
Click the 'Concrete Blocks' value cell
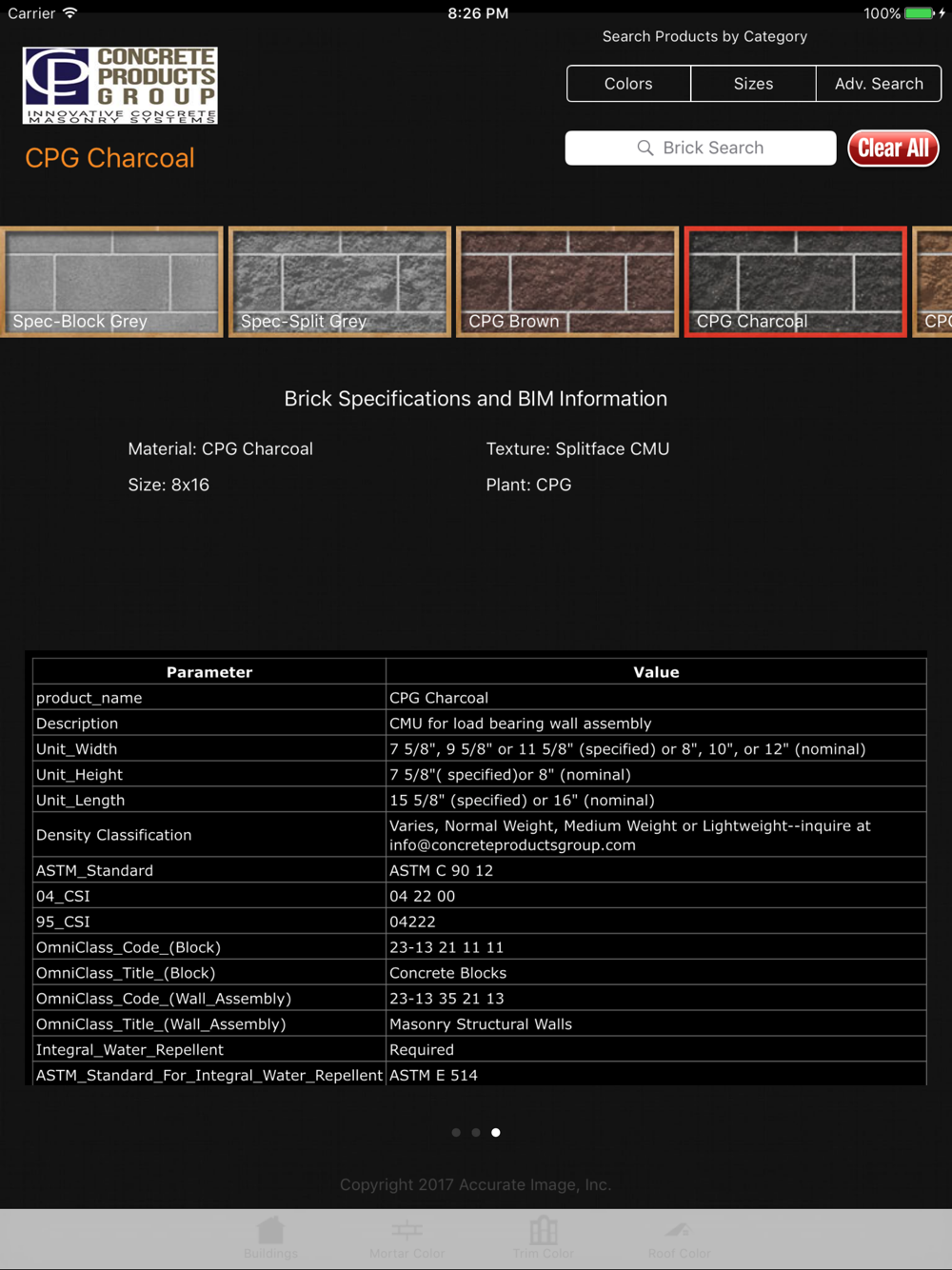(656, 974)
